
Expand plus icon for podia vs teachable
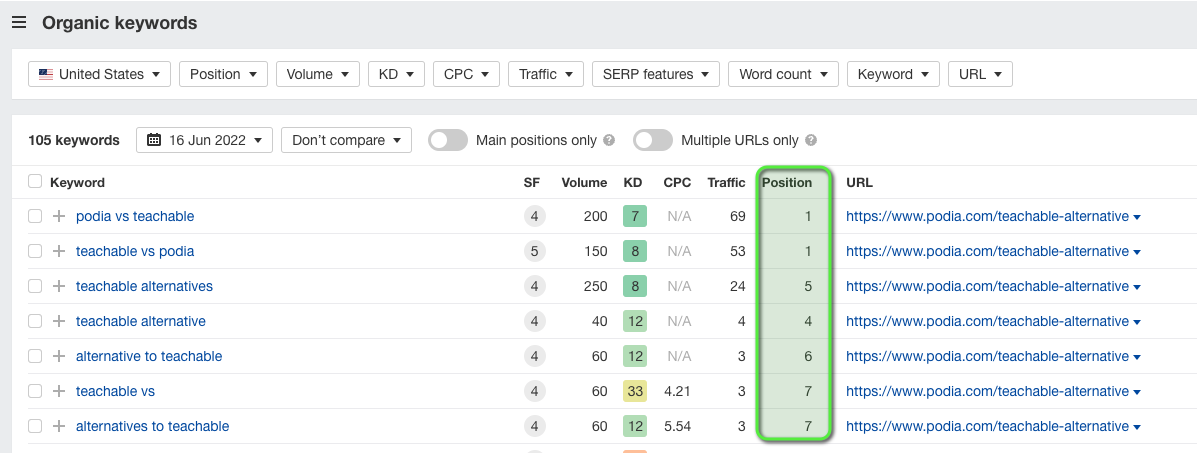[59, 216]
